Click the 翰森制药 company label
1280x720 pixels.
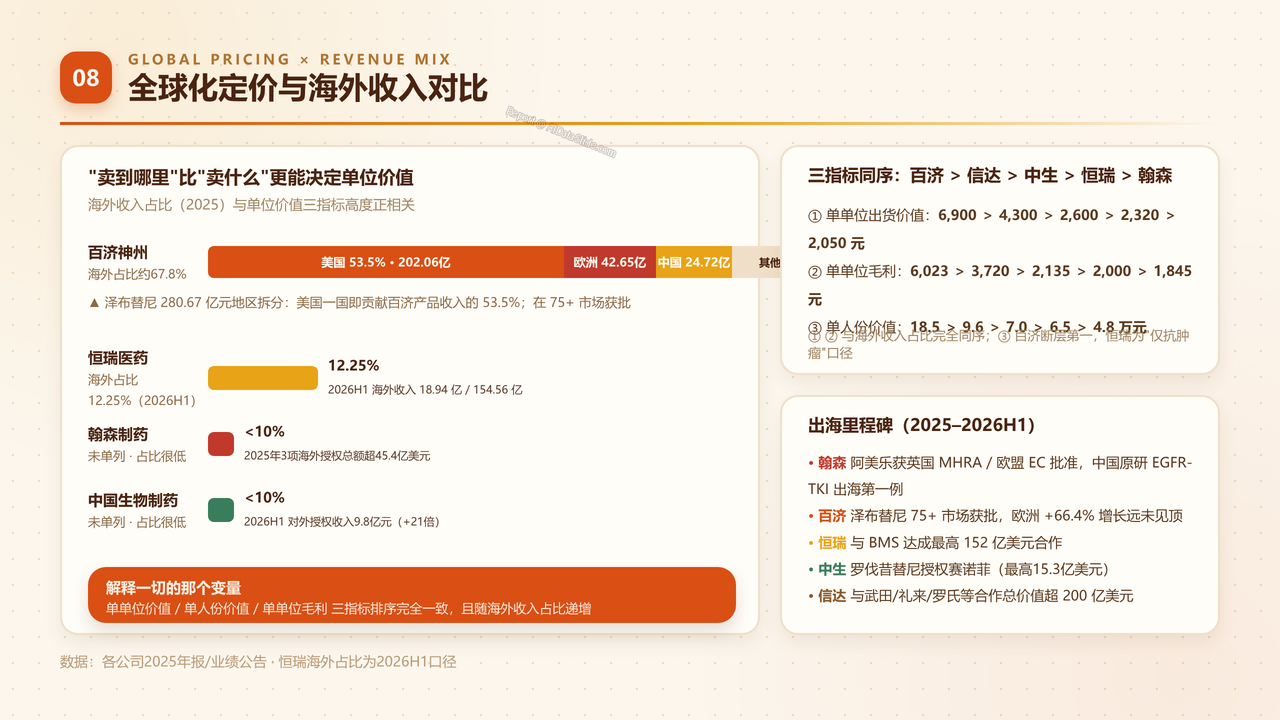coord(118,434)
